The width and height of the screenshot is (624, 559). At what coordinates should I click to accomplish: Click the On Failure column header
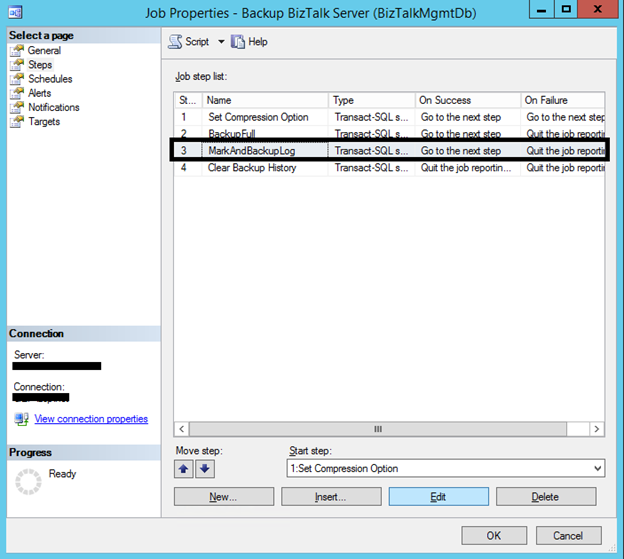pyautogui.click(x=563, y=100)
